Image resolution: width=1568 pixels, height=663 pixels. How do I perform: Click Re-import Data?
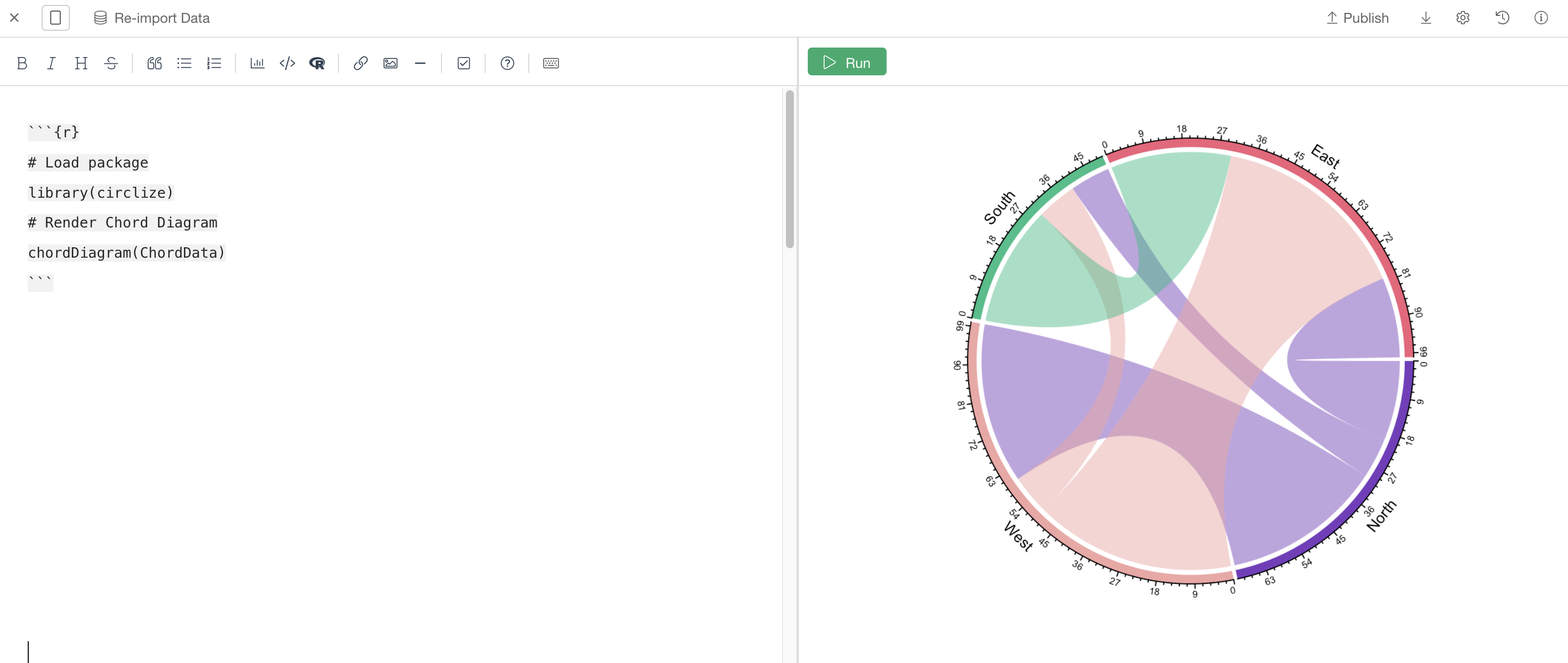152,18
